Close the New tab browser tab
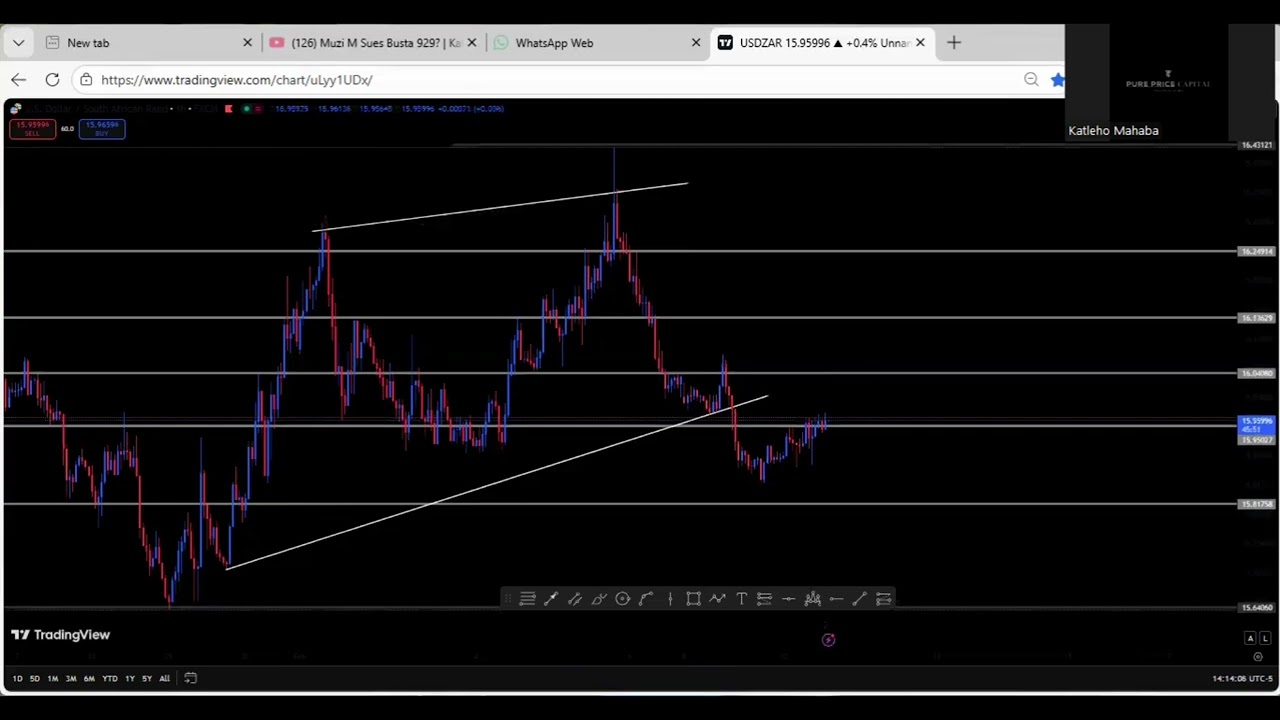The image size is (1280, 720). click(x=248, y=43)
